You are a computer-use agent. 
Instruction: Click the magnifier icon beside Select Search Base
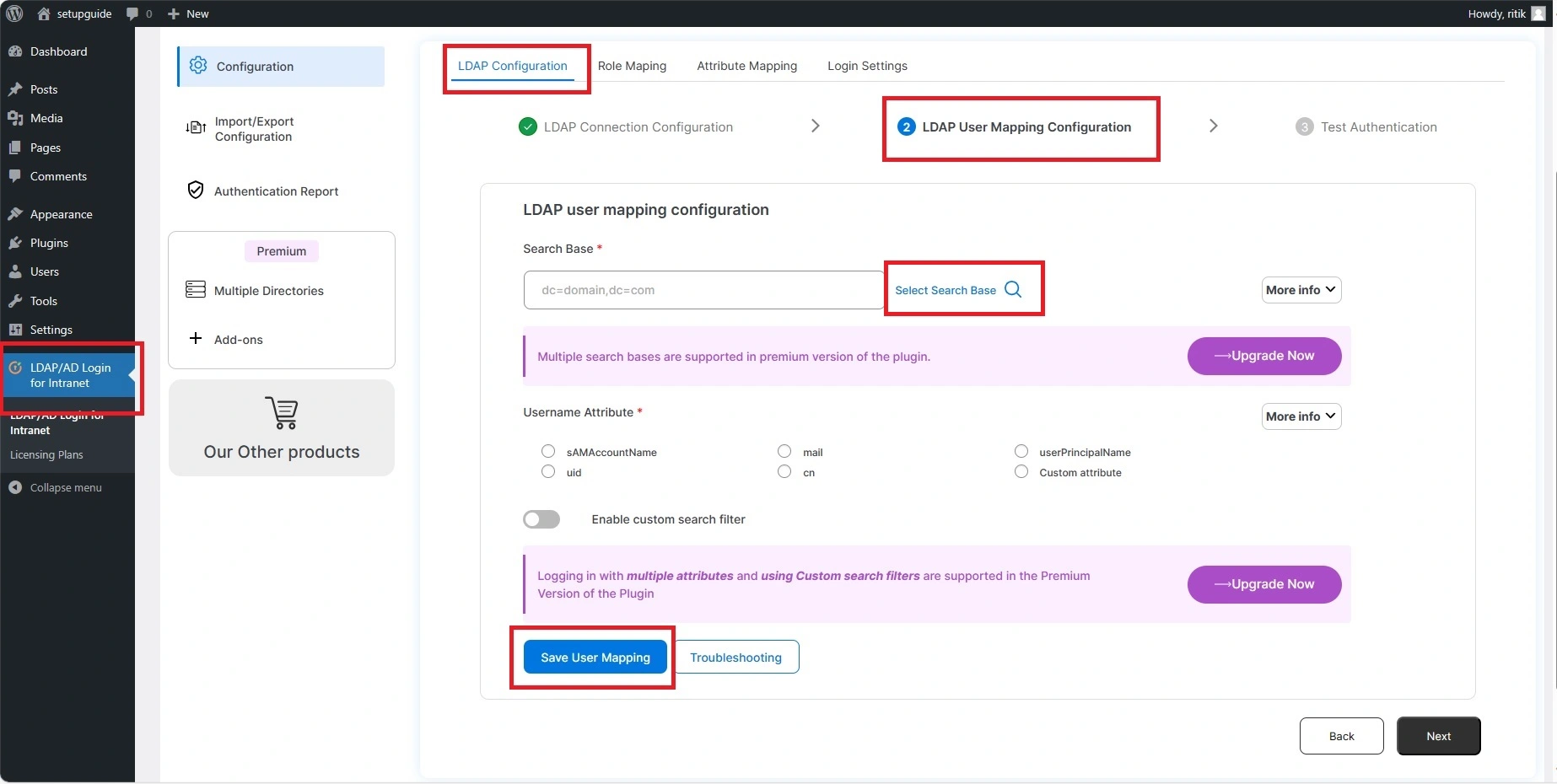click(1013, 289)
